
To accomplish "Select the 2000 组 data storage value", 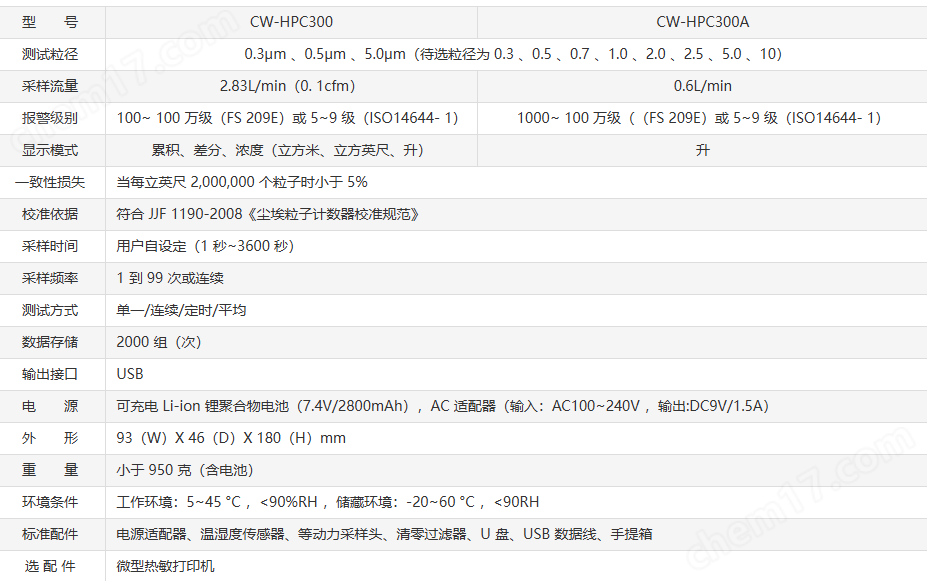I will click(160, 342).
